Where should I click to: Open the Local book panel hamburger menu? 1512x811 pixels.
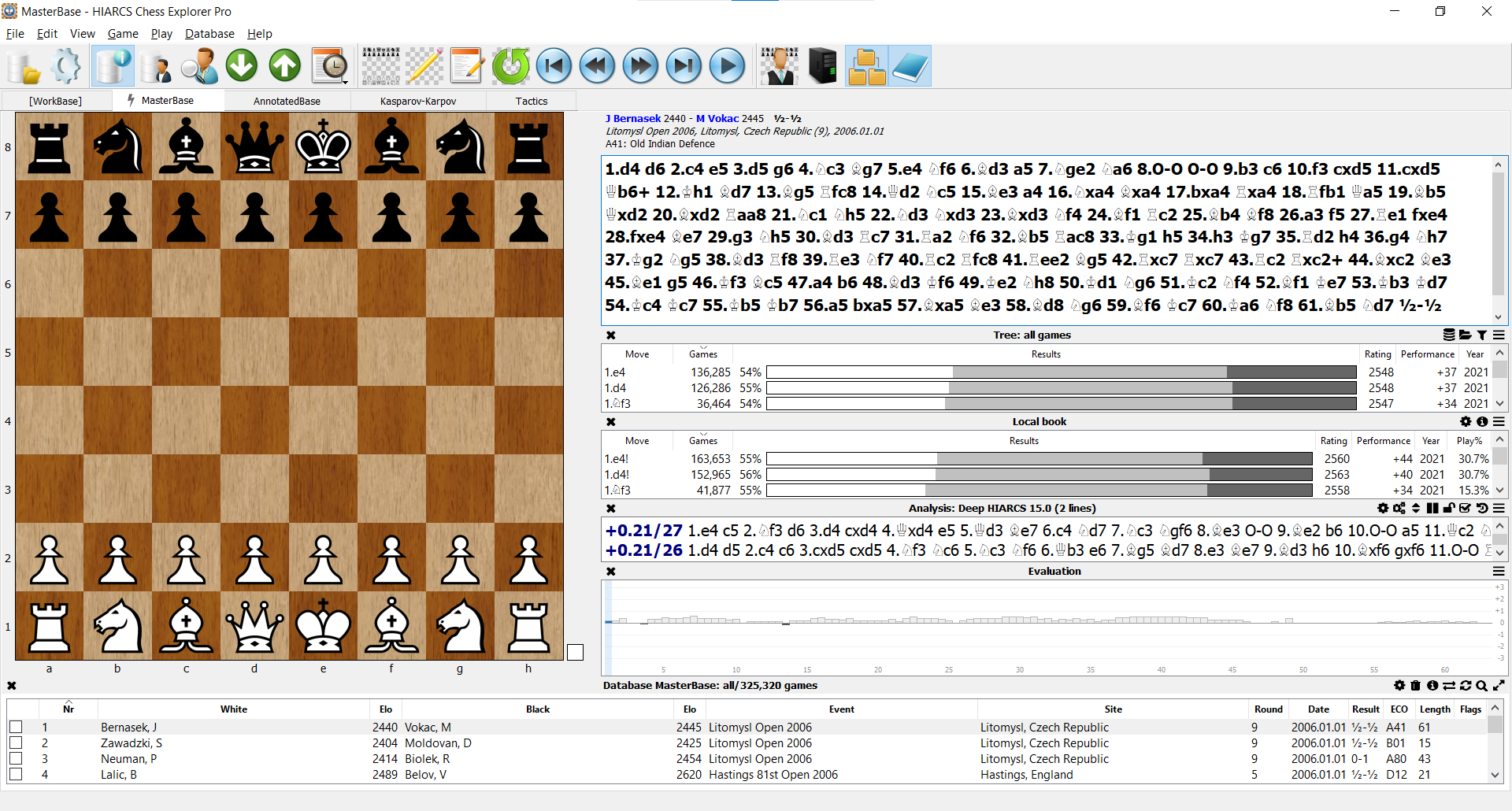point(1499,422)
